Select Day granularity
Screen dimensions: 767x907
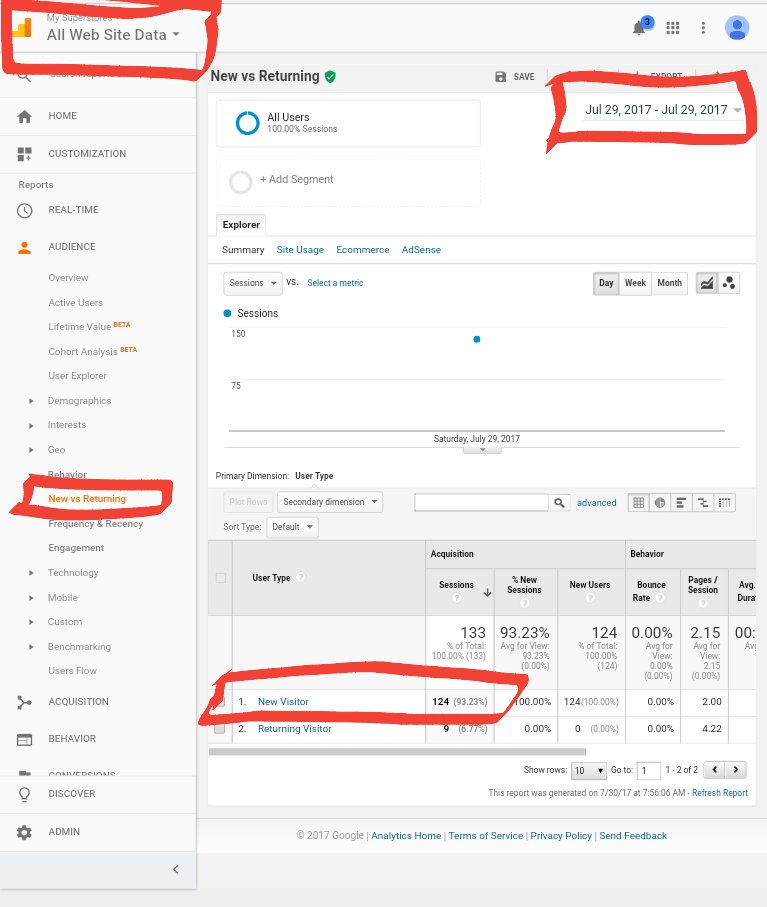click(606, 283)
